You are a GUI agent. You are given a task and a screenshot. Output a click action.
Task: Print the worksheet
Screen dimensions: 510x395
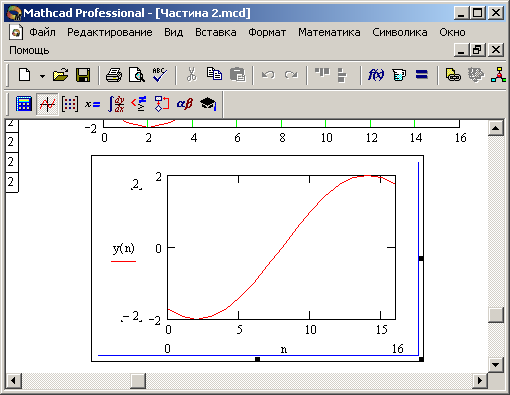114,75
